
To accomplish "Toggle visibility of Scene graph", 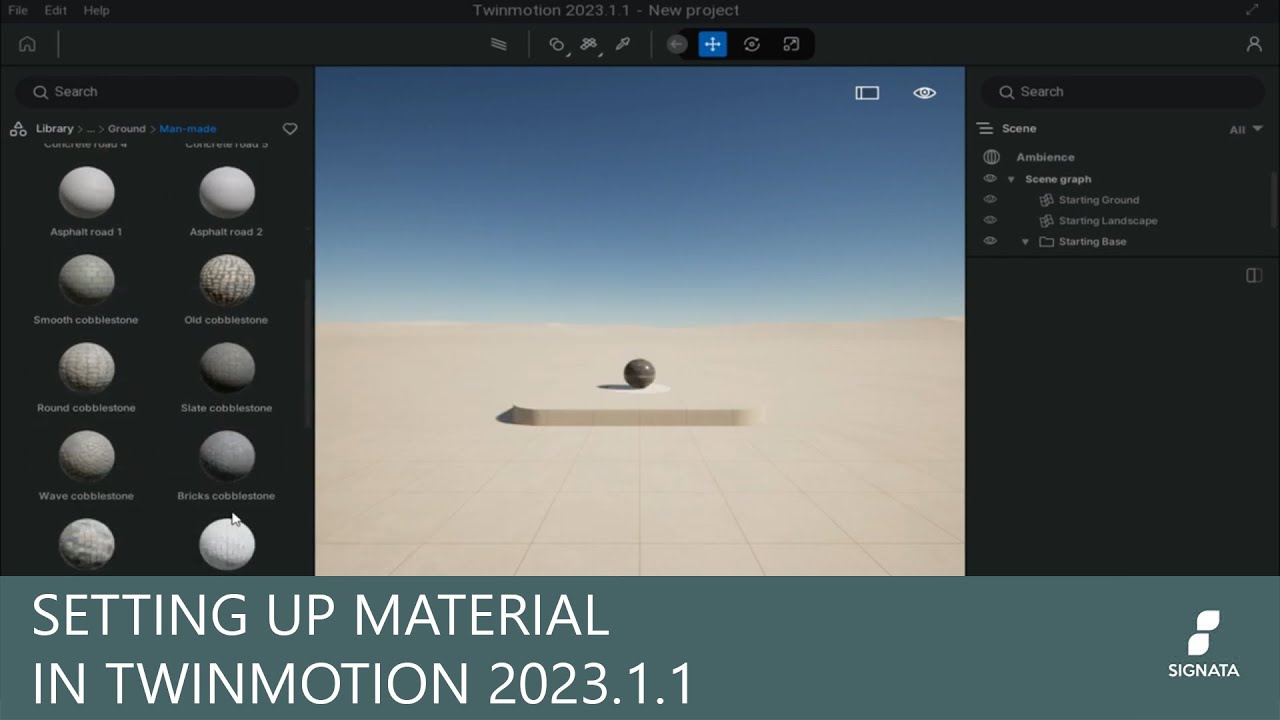I will (990, 179).
